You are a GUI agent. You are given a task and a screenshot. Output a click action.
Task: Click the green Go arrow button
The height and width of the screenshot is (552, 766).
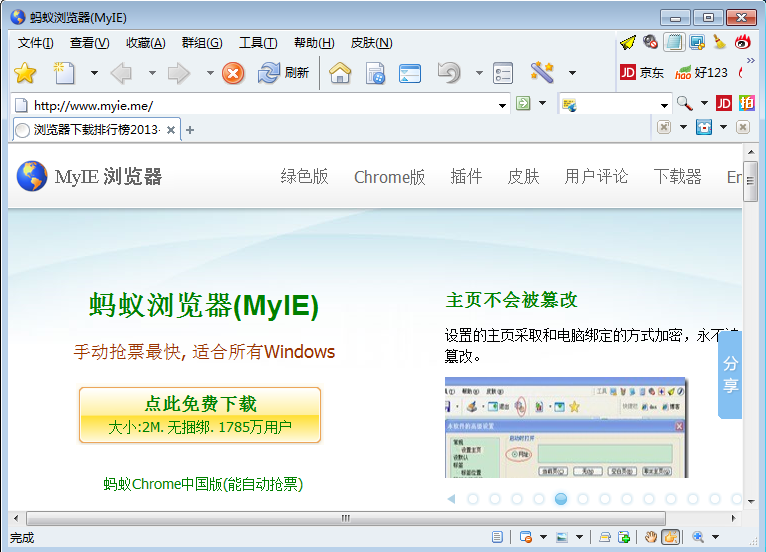tap(523, 103)
